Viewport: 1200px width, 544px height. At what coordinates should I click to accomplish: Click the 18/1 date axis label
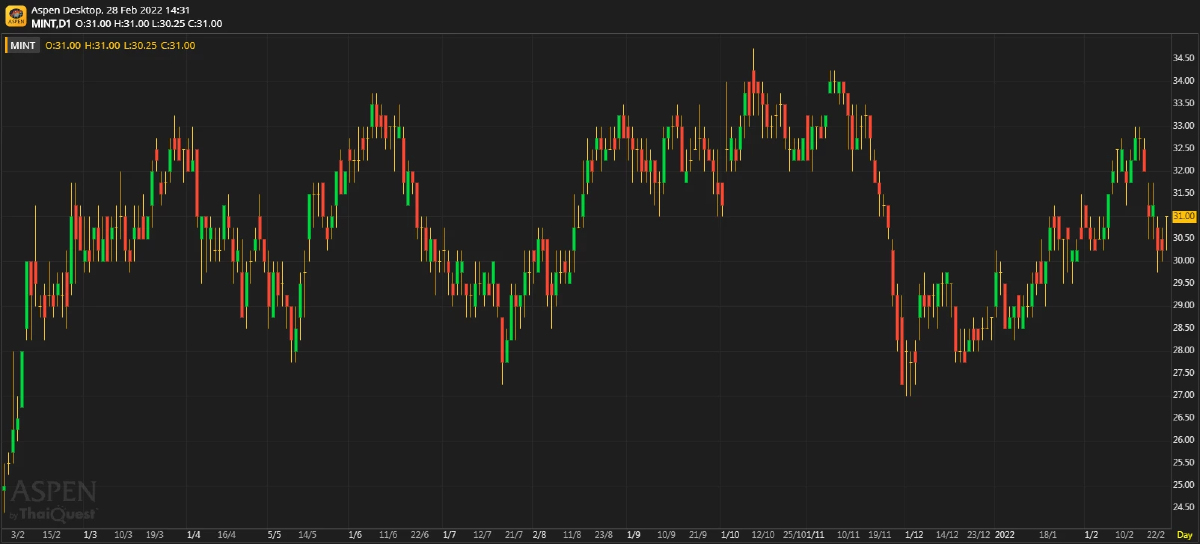pyautogui.click(x=1049, y=535)
